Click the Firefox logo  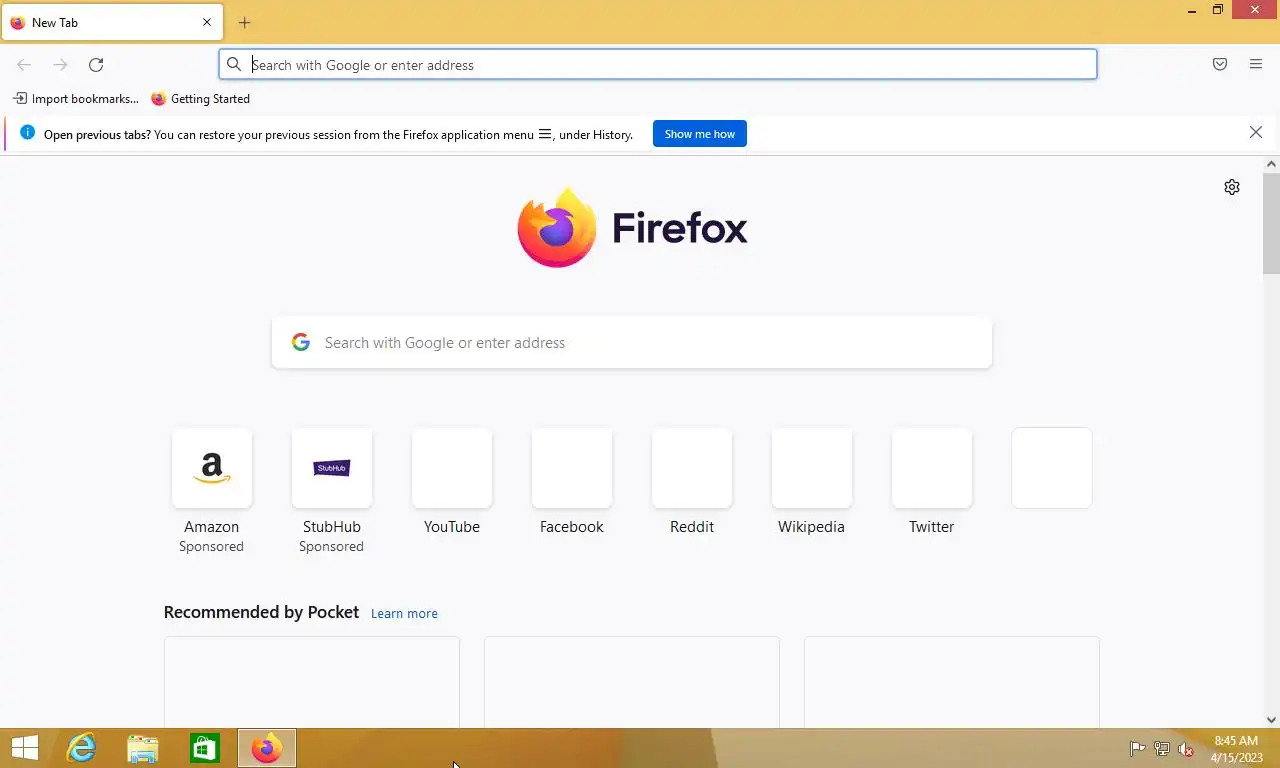pyautogui.click(x=632, y=228)
